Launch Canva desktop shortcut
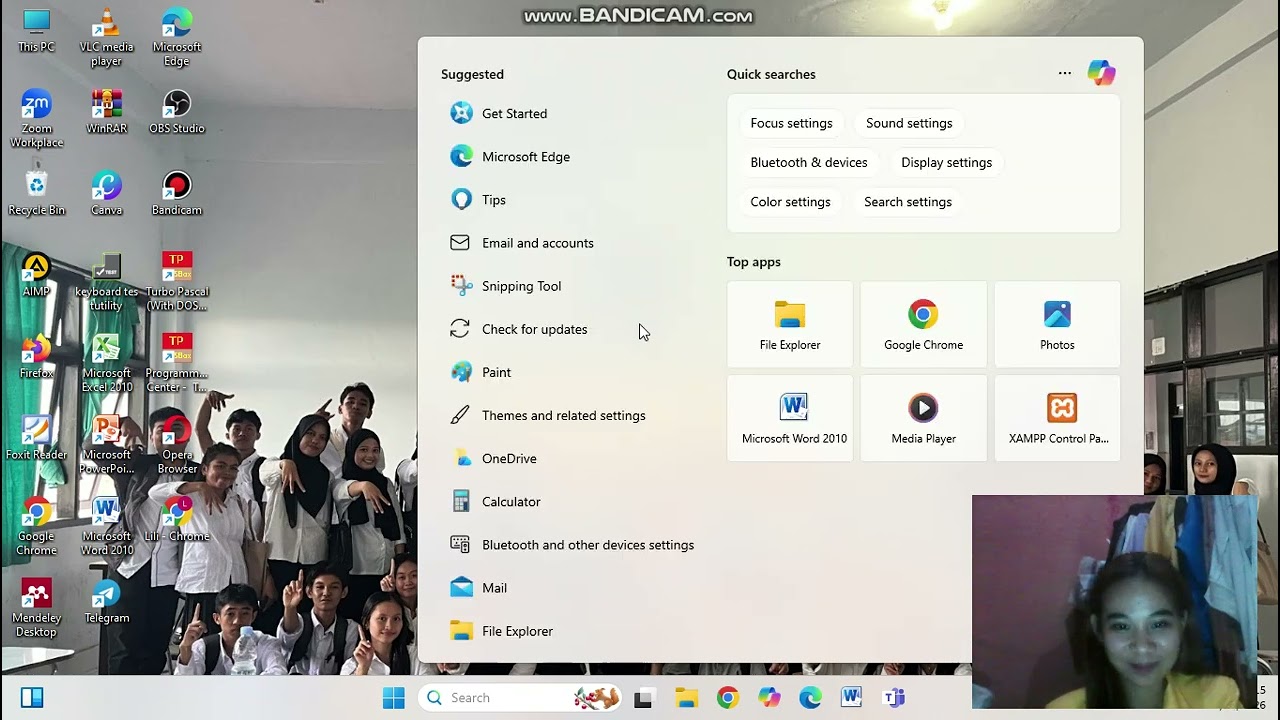The width and height of the screenshot is (1280, 720). click(106, 194)
